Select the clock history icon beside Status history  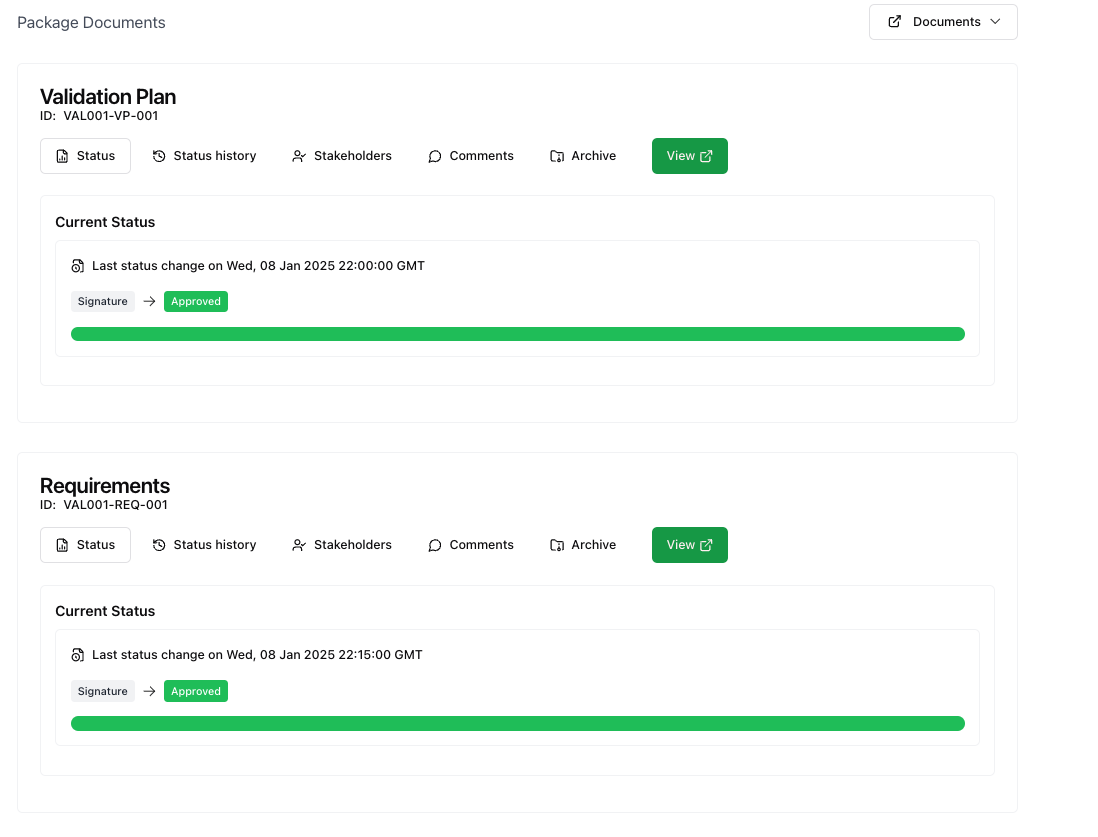click(x=157, y=155)
